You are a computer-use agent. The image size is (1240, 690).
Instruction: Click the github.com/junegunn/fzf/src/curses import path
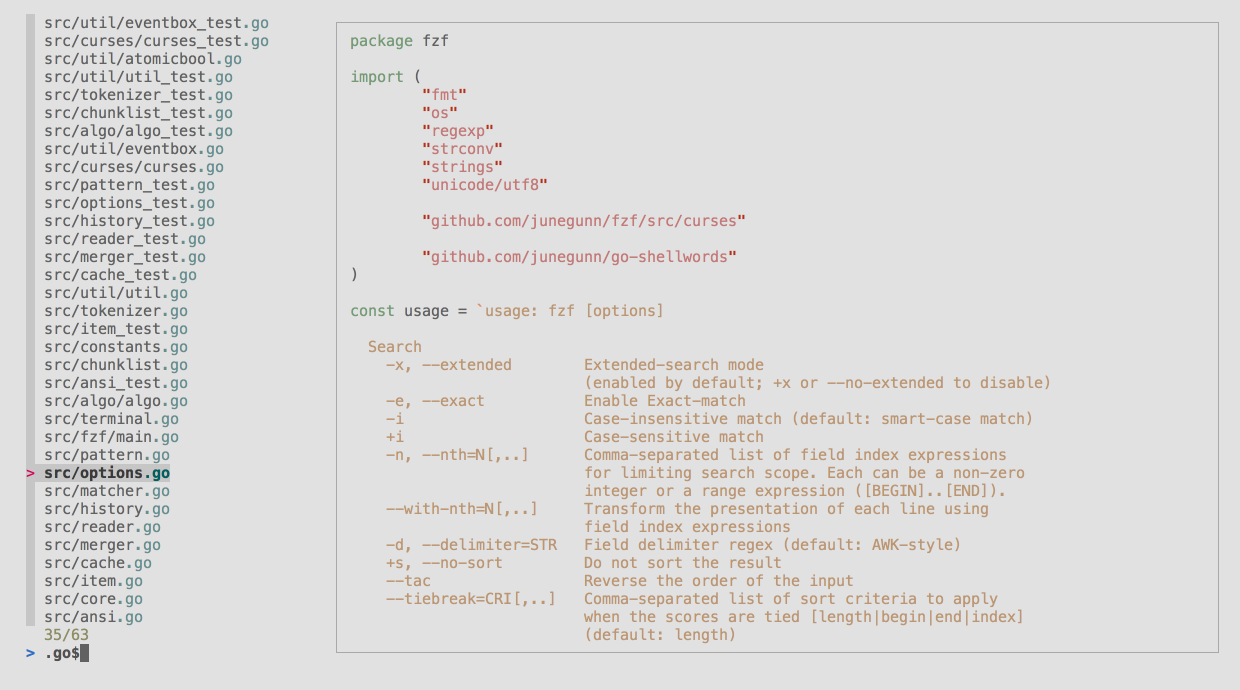584,221
